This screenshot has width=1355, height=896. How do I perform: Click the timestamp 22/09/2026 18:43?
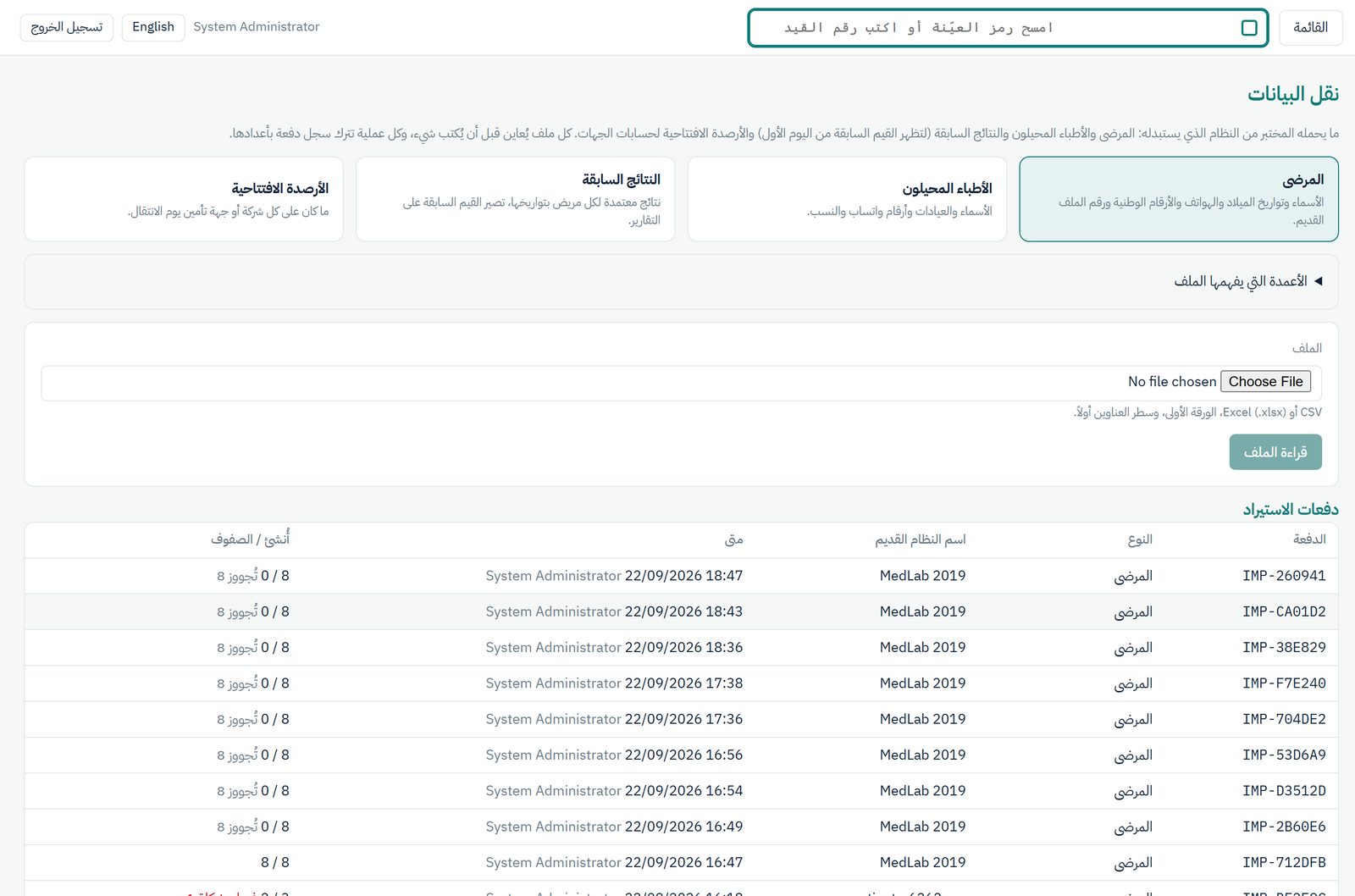point(683,611)
